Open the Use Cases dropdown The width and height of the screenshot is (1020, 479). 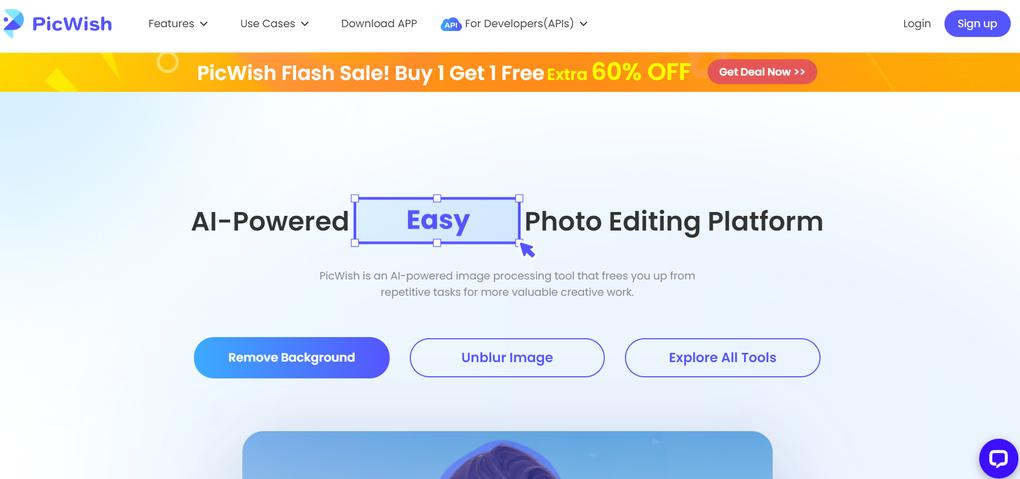coord(274,24)
